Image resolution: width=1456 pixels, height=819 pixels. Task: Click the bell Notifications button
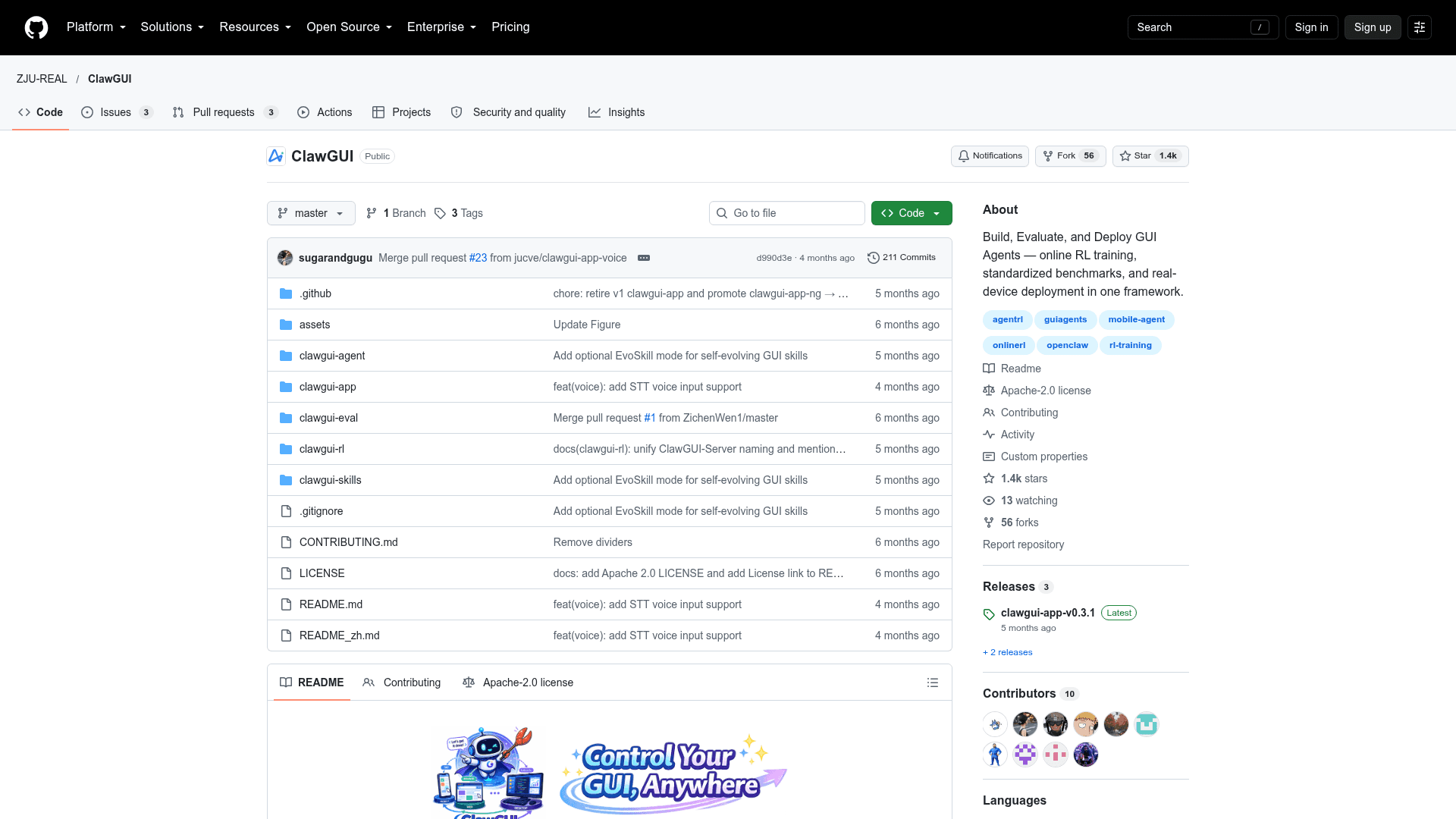coord(990,156)
